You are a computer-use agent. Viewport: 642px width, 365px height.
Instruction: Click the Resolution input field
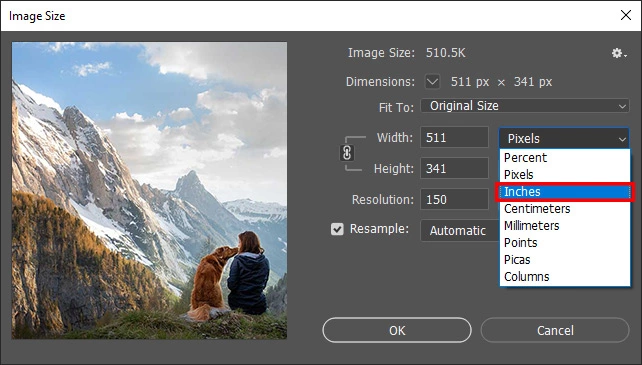(454, 200)
